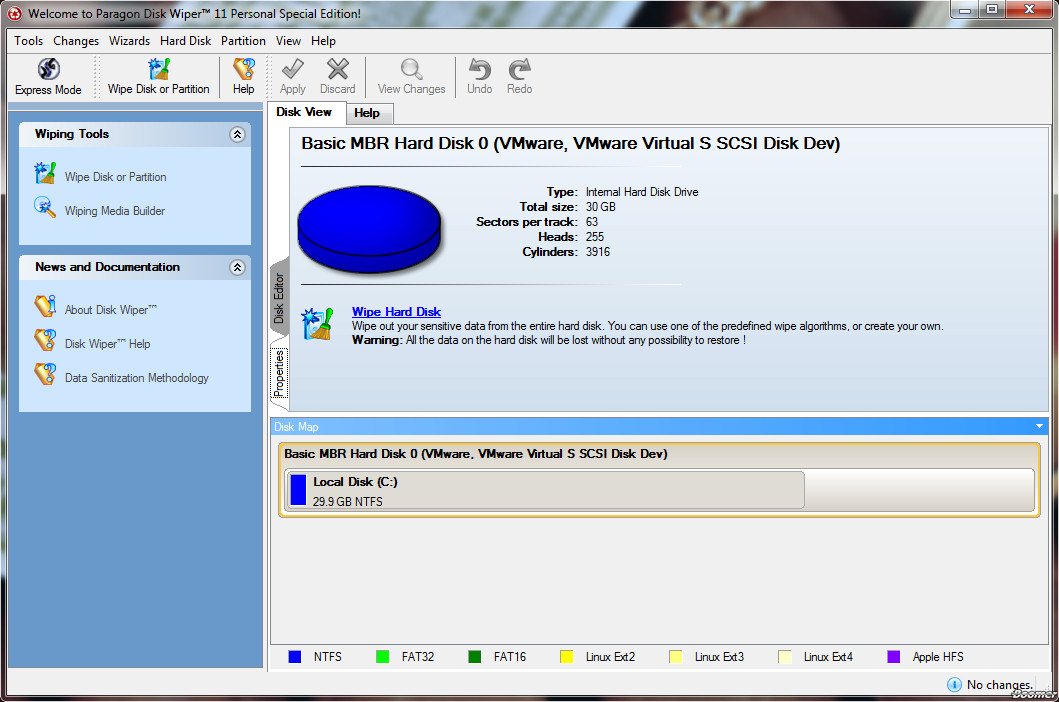Switch to the Help tab

367,114
